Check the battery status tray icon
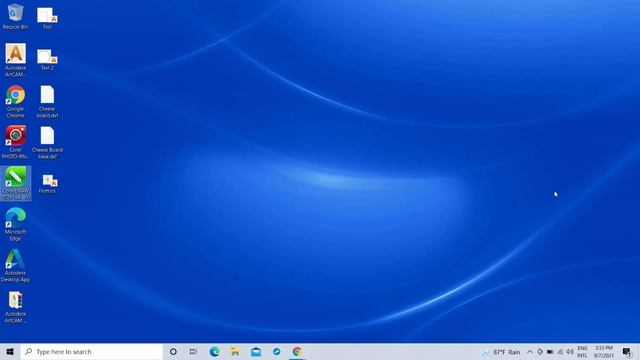 tap(550, 352)
